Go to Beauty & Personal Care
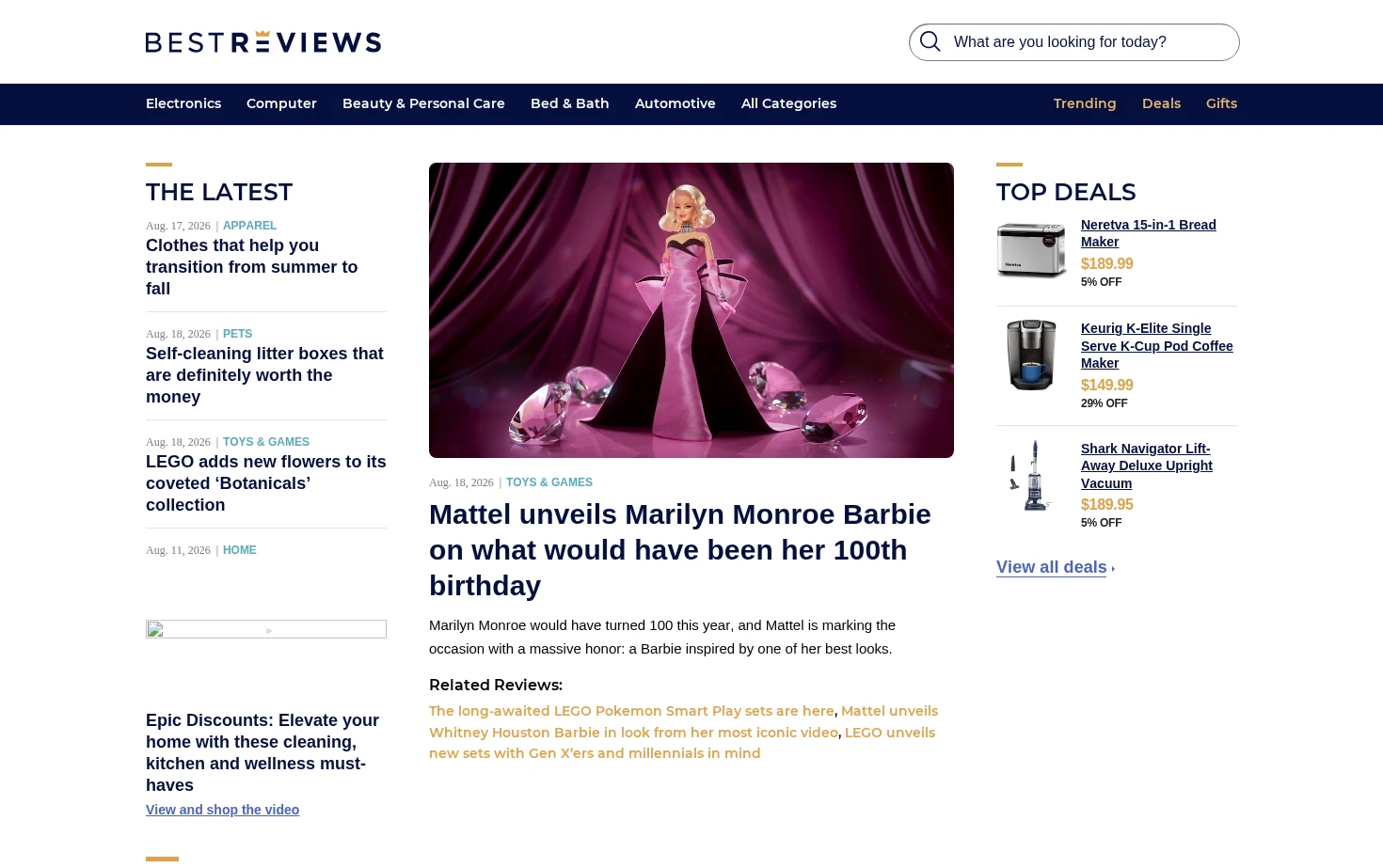The image size is (1383, 868). pyautogui.click(x=423, y=103)
